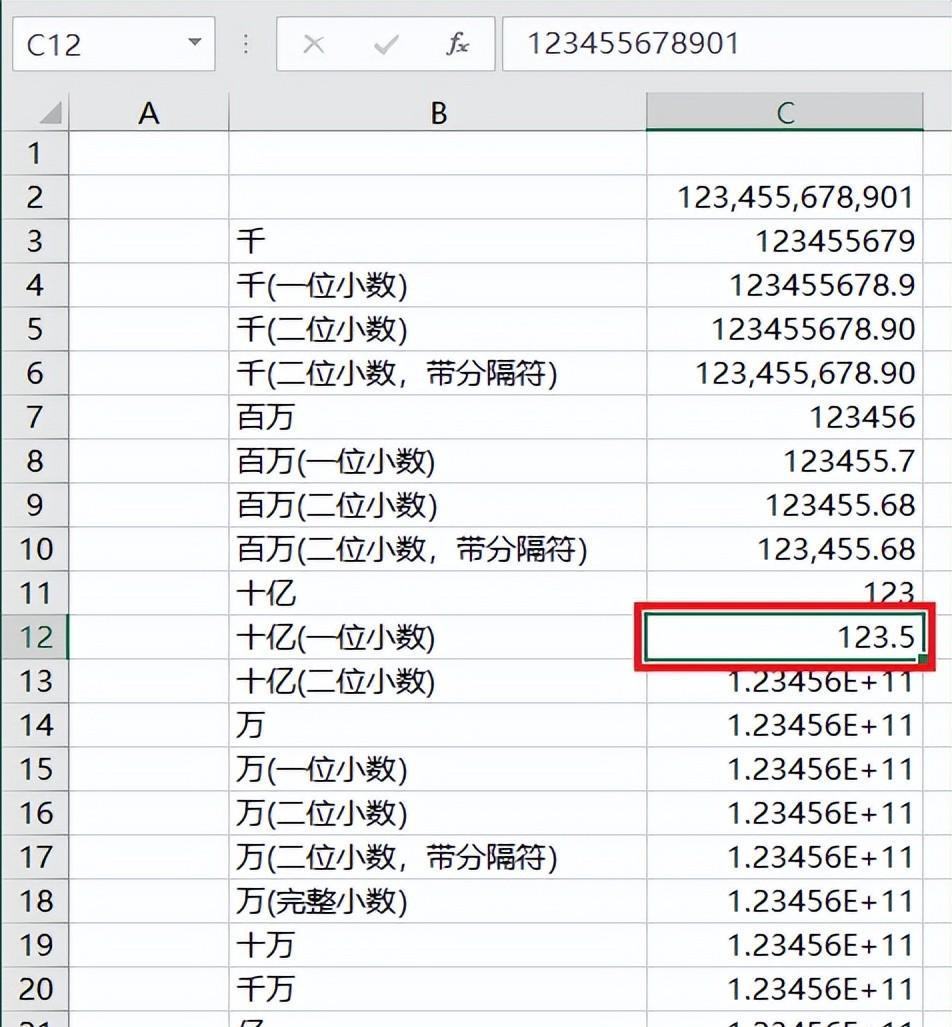The width and height of the screenshot is (952, 1027).
Task: Click cell labeled 万(一位小数)
Action: pos(438,768)
